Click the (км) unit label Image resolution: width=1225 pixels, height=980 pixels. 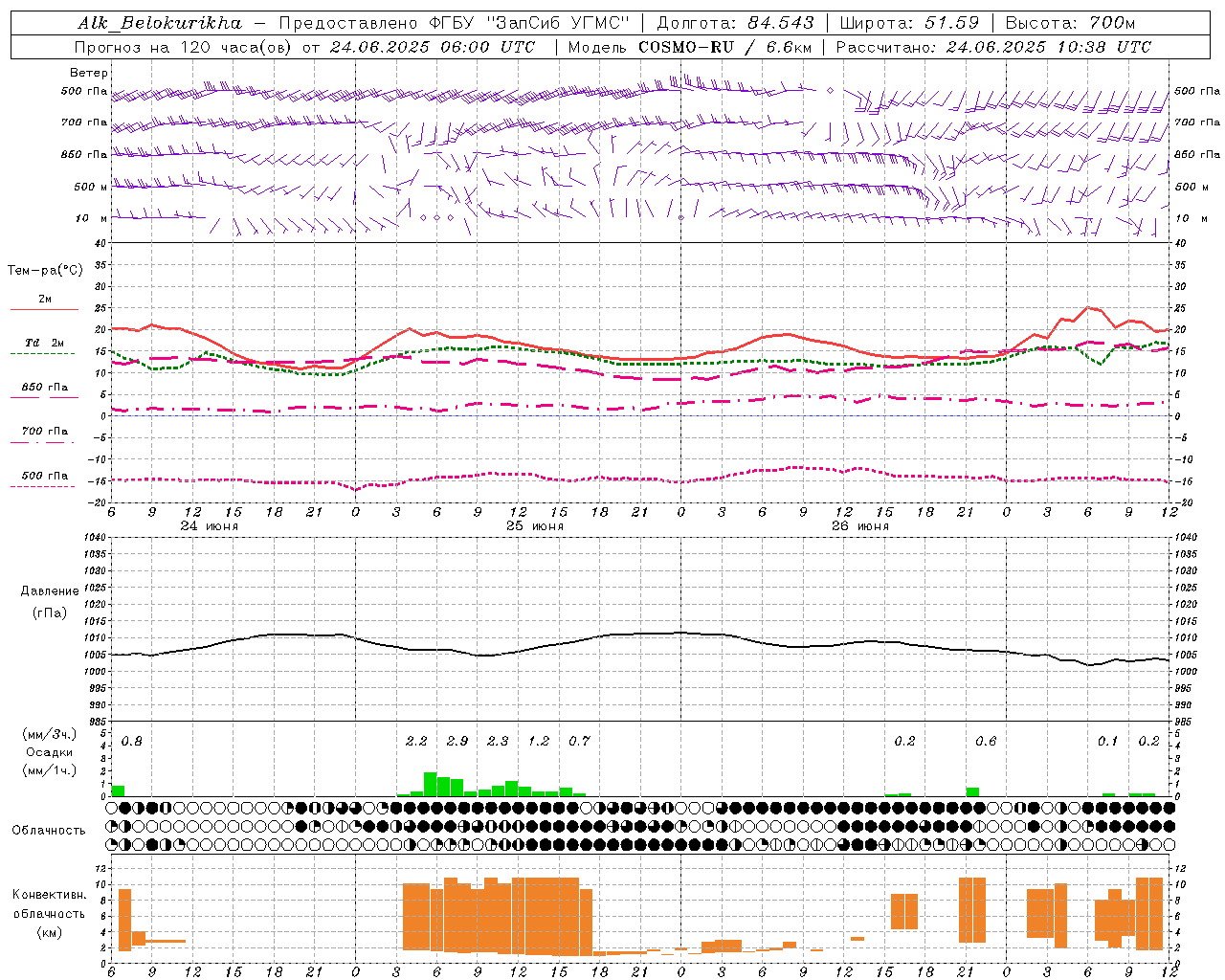pyautogui.click(x=50, y=931)
